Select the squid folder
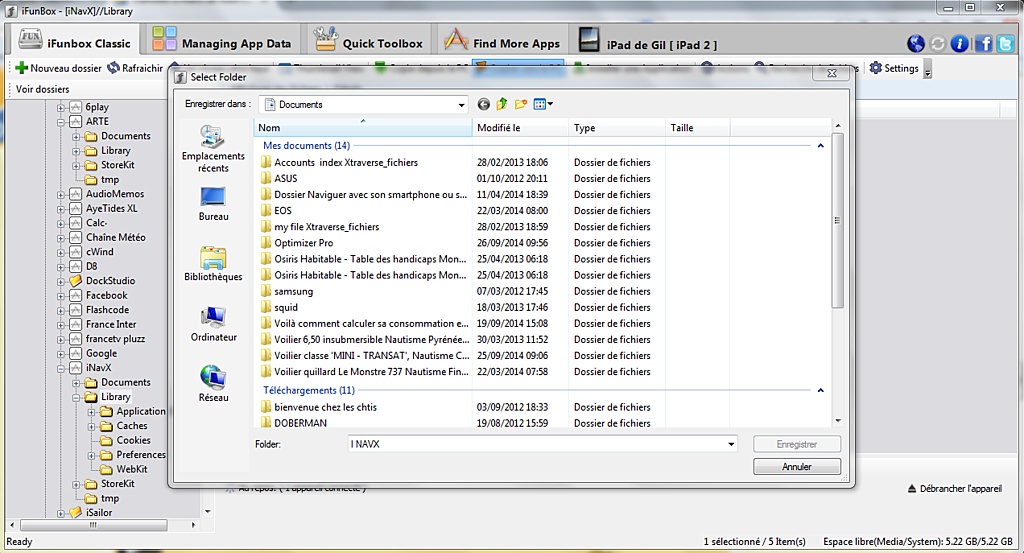 [286, 308]
